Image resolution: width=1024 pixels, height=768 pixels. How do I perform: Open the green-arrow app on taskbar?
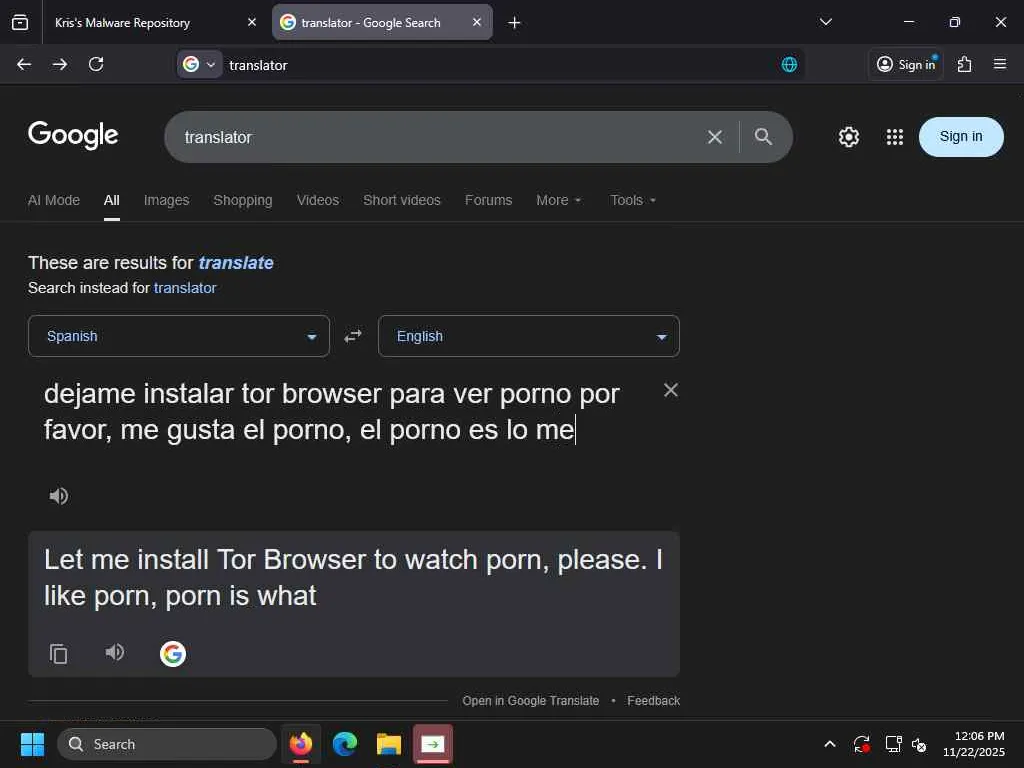click(x=432, y=744)
